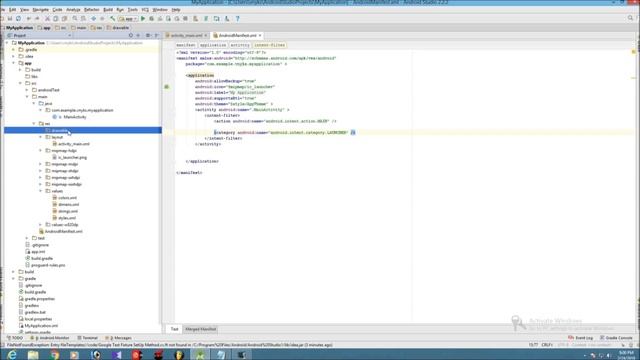The image size is (640, 360).
Task: Click the gutter icon beside android:icon line
Action: pos(167,87)
